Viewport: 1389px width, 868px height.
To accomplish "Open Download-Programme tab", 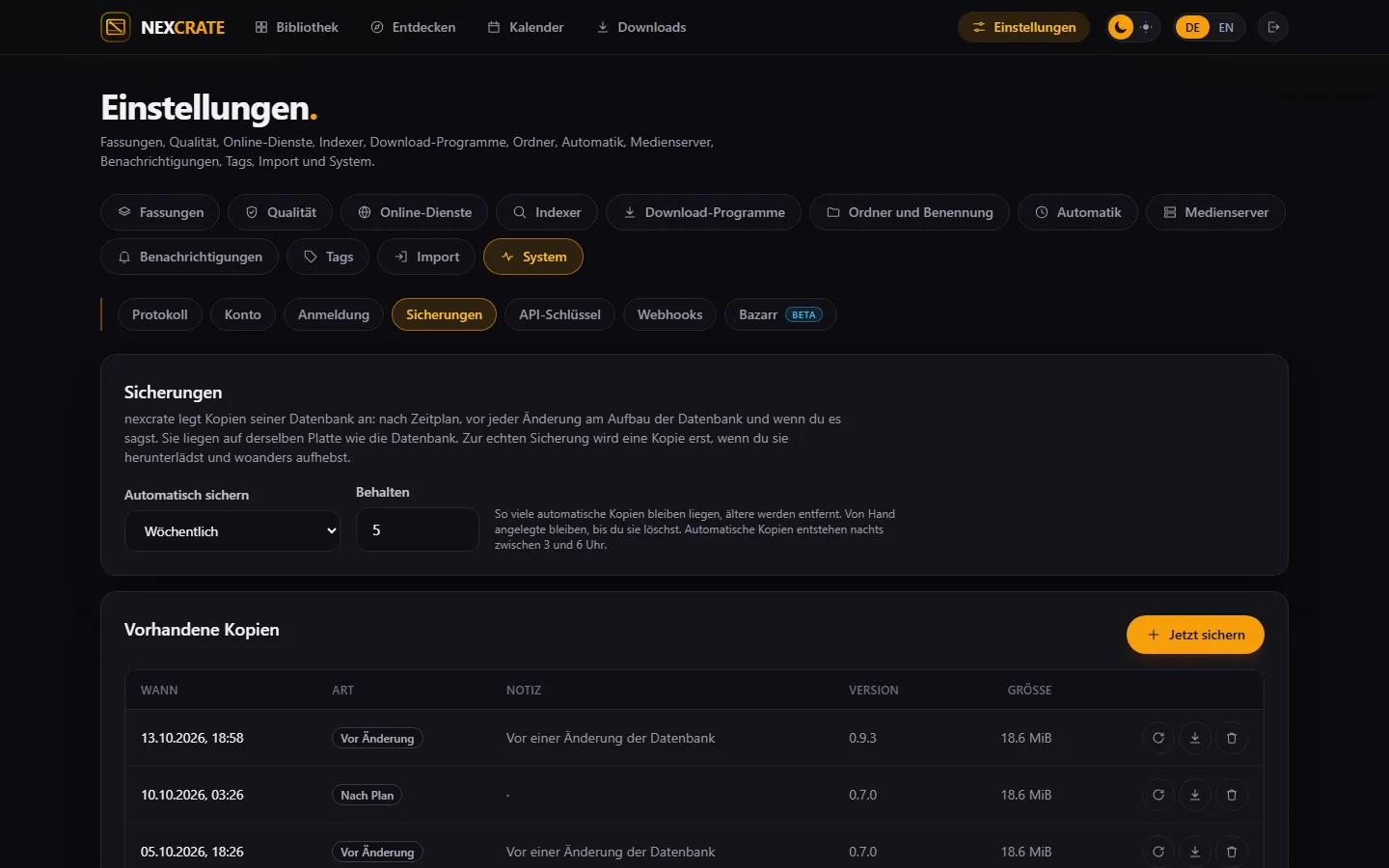I will pyautogui.click(x=703, y=212).
